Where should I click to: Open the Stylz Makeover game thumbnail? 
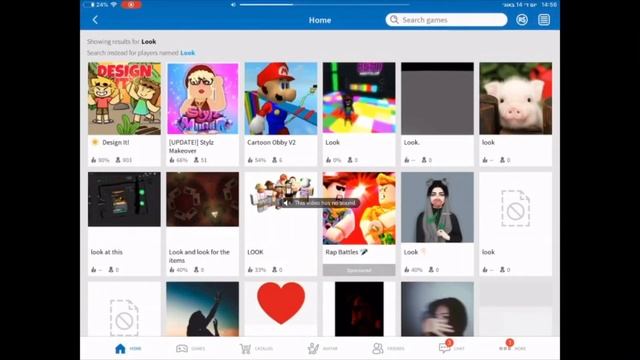[203, 98]
